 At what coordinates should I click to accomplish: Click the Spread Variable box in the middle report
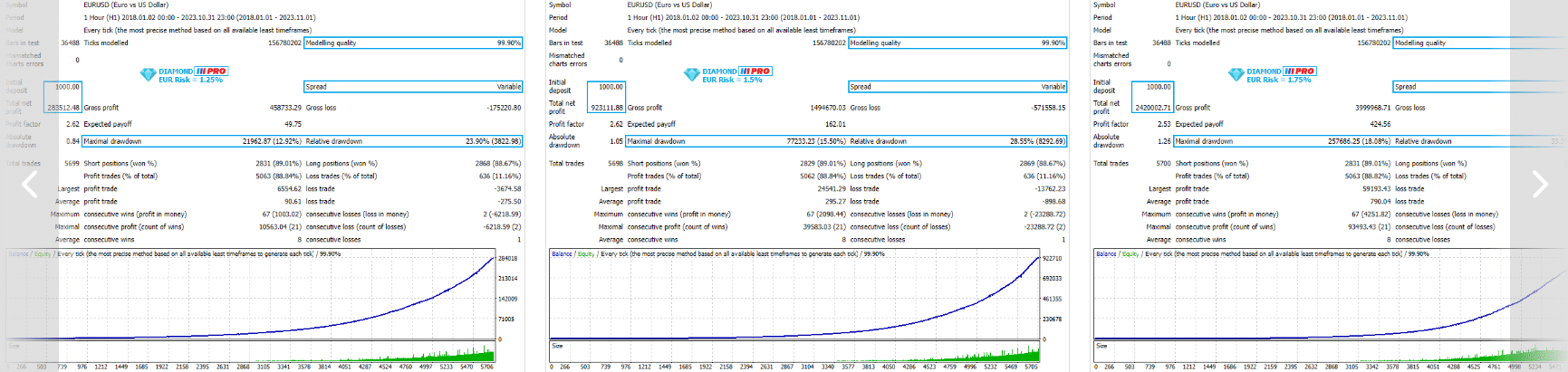(957, 87)
